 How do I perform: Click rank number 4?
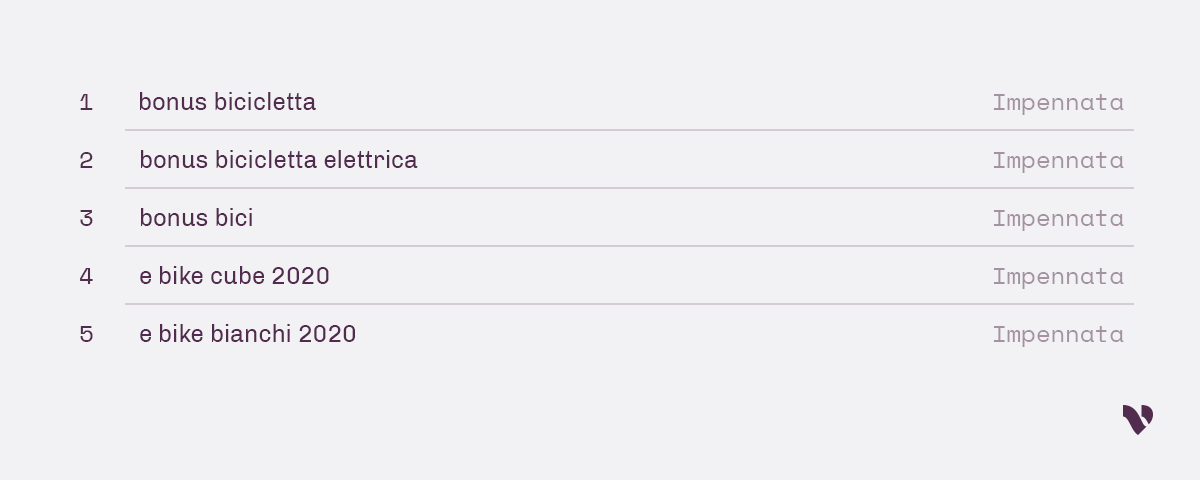pyautogui.click(x=86, y=276)
